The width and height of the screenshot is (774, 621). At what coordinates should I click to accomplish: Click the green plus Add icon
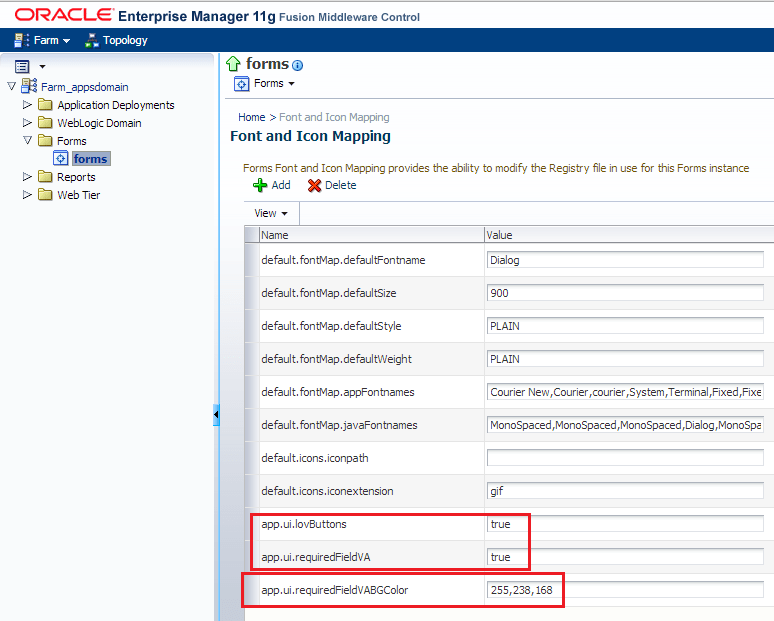point(260,185)
